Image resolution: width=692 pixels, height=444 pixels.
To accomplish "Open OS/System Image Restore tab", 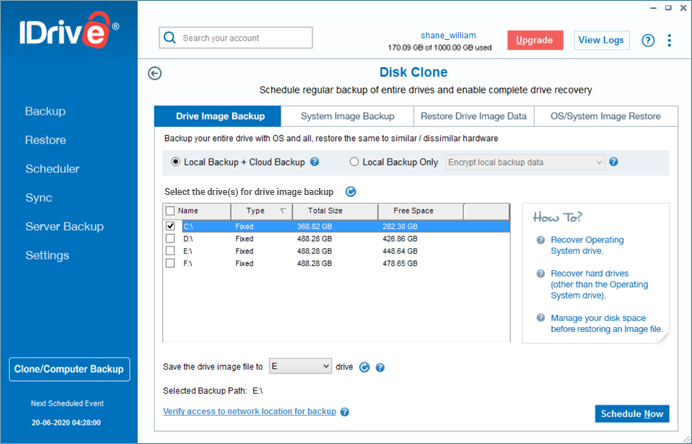I will [x=606, y=116].
